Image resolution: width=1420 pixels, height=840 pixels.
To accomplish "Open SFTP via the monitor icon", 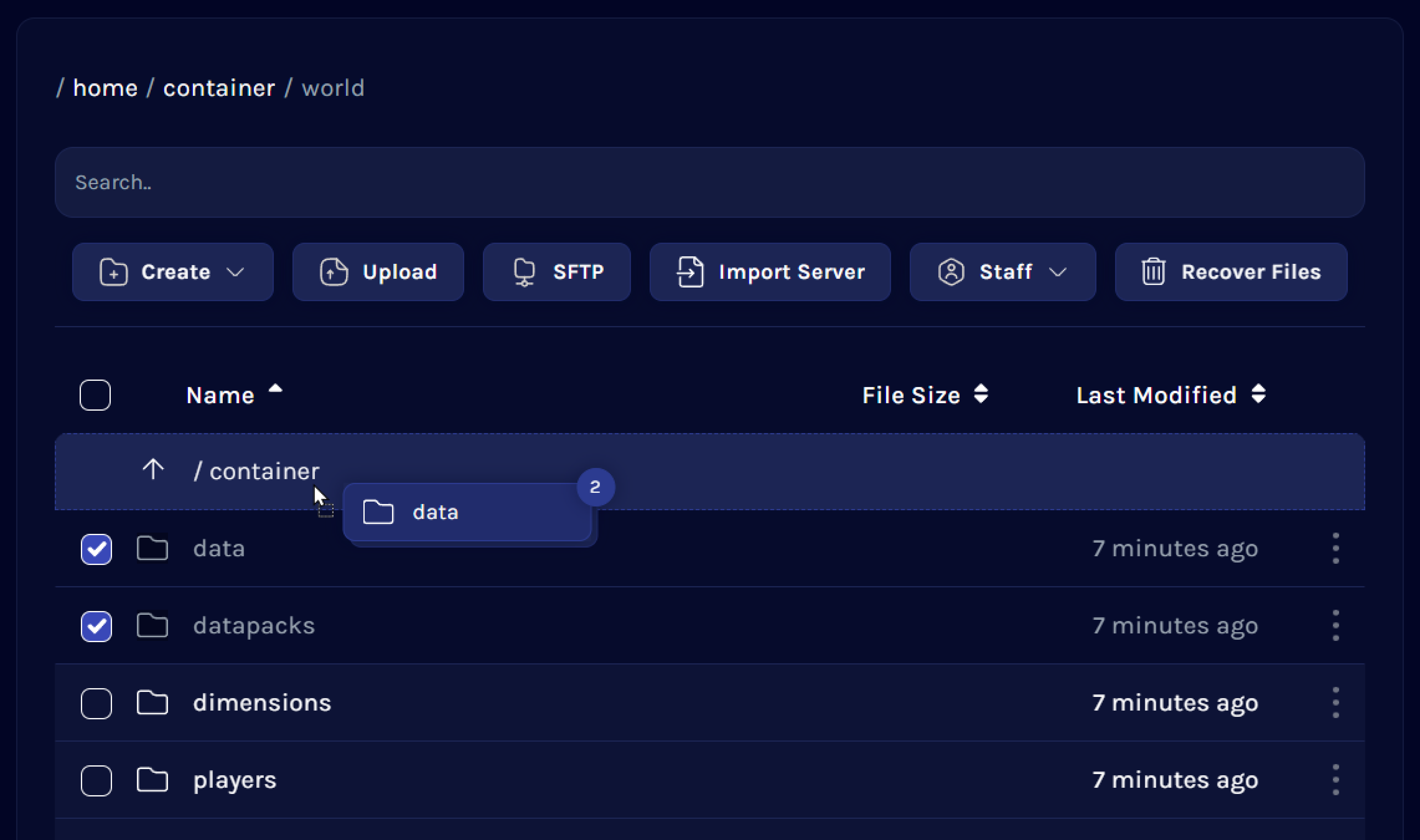I will point(524,272).
